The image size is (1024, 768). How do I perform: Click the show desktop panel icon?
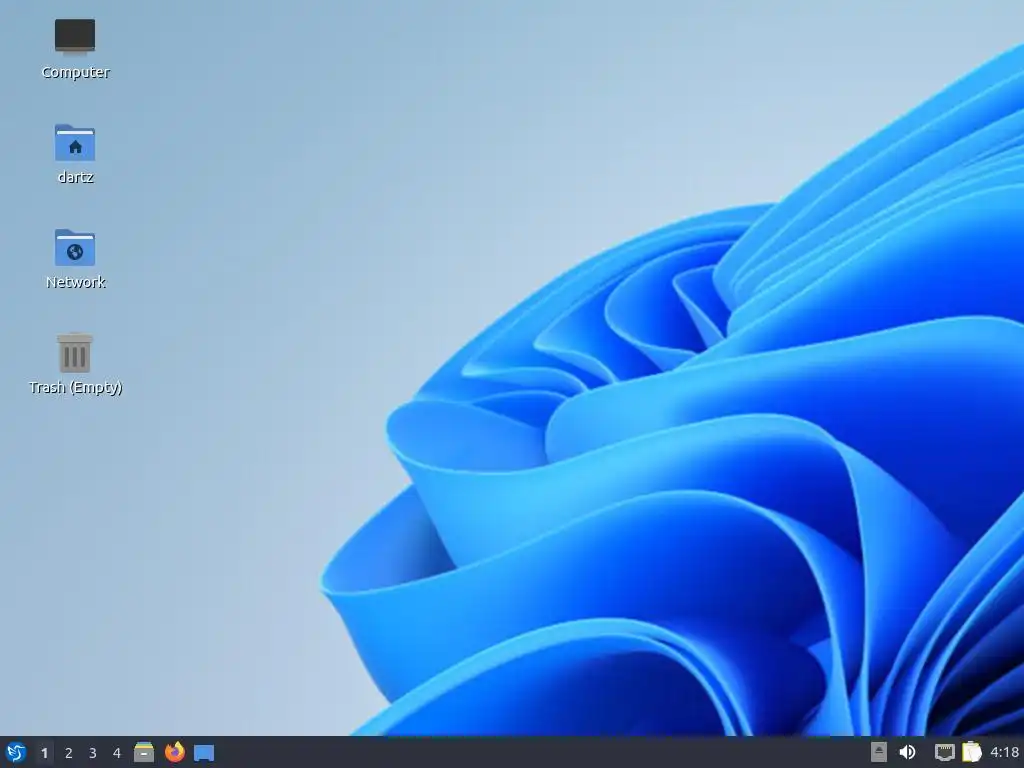[x=204, y=753]
